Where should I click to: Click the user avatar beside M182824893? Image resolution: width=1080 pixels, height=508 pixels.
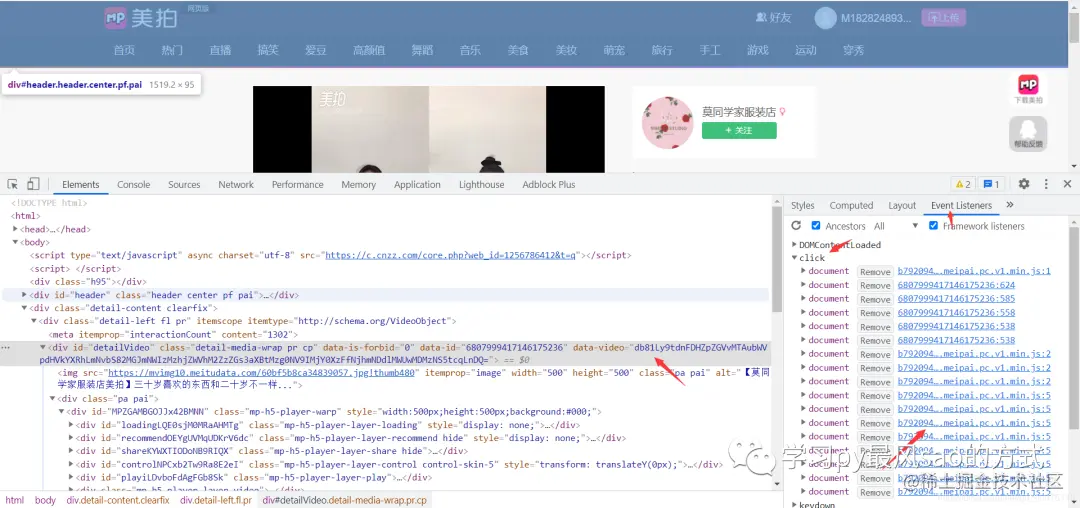pos(825,18)
